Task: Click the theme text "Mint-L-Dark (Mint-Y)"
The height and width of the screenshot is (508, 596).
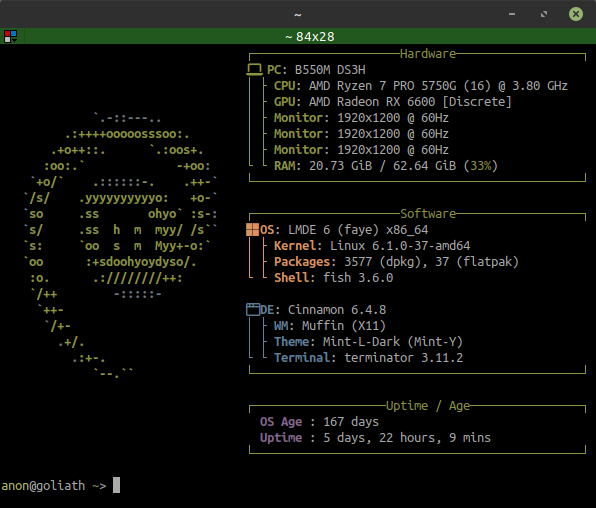Action: (x=393, y=341)
